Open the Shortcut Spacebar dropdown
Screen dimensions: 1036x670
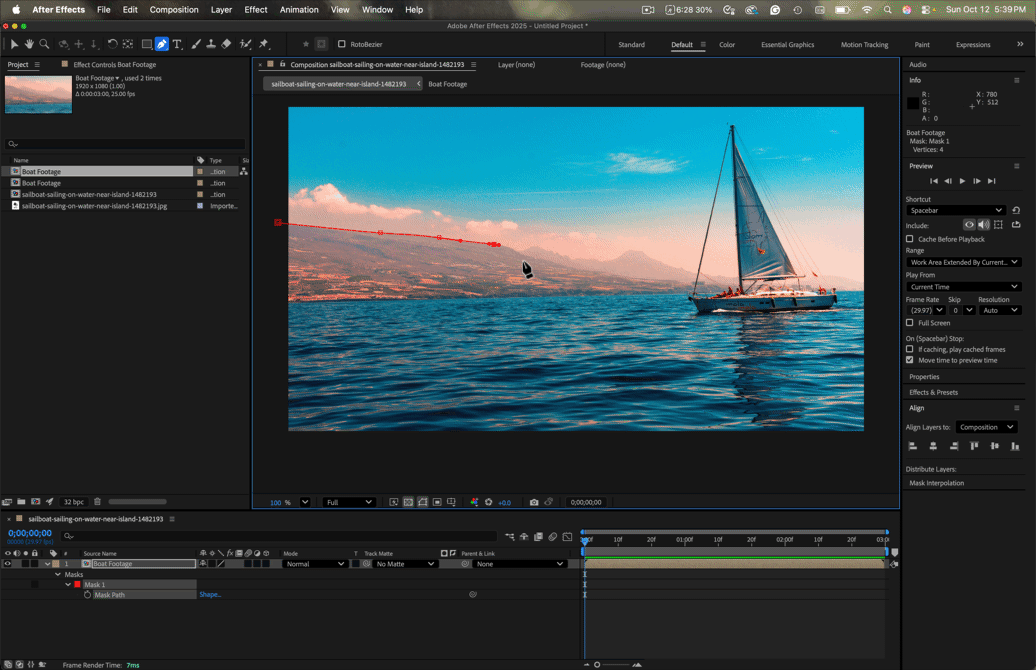(956, 210)
